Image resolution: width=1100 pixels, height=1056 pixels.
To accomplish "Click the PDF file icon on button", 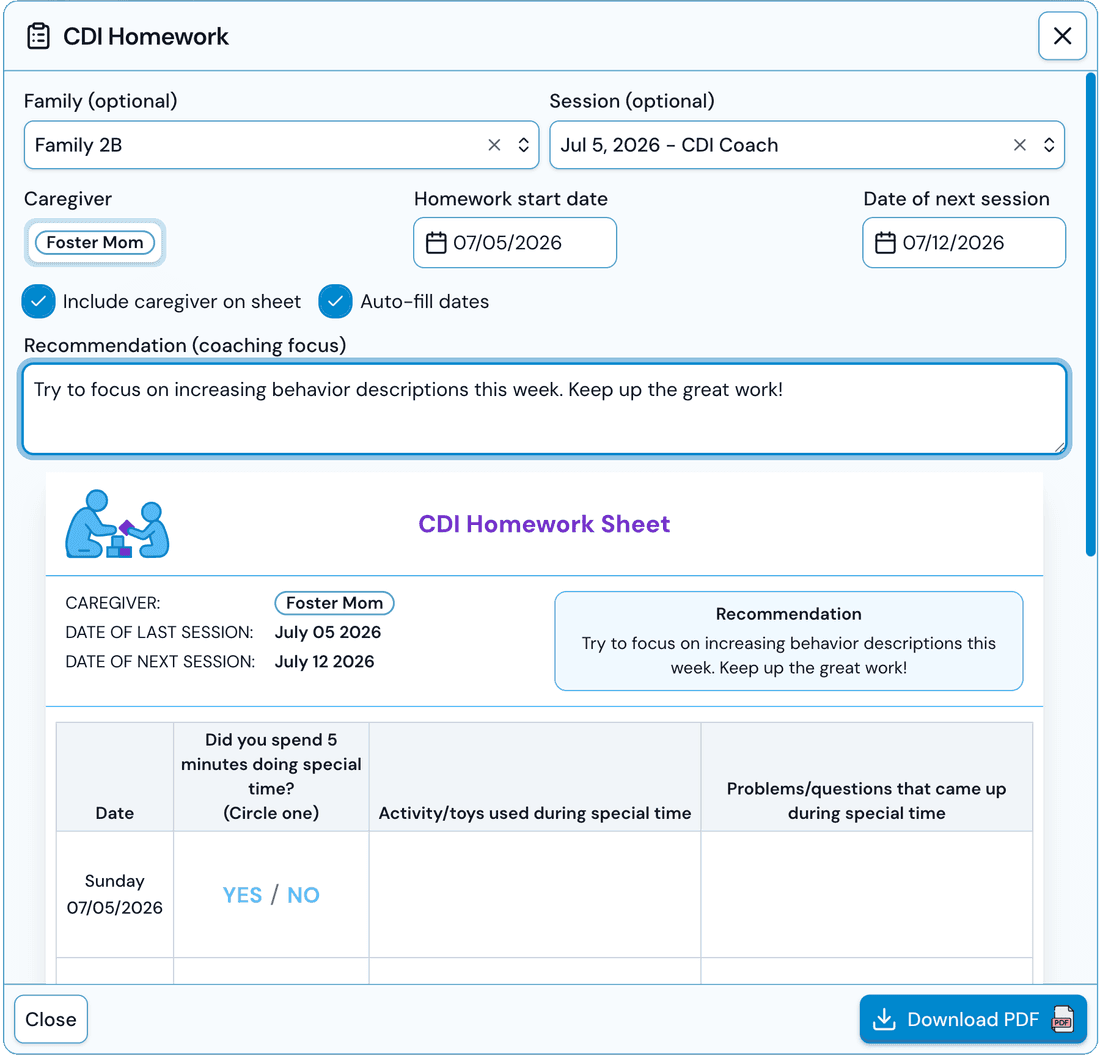I will 1062,1019.
